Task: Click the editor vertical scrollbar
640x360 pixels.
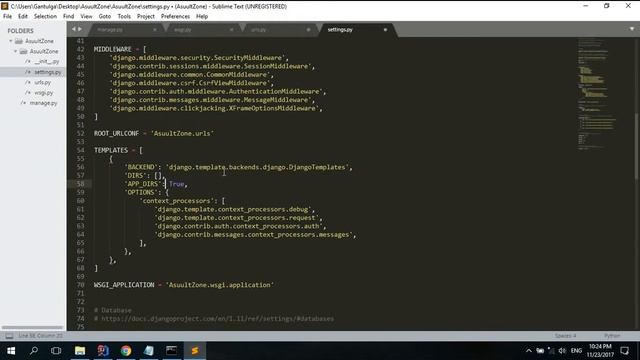Action: [x=637, y=147]
